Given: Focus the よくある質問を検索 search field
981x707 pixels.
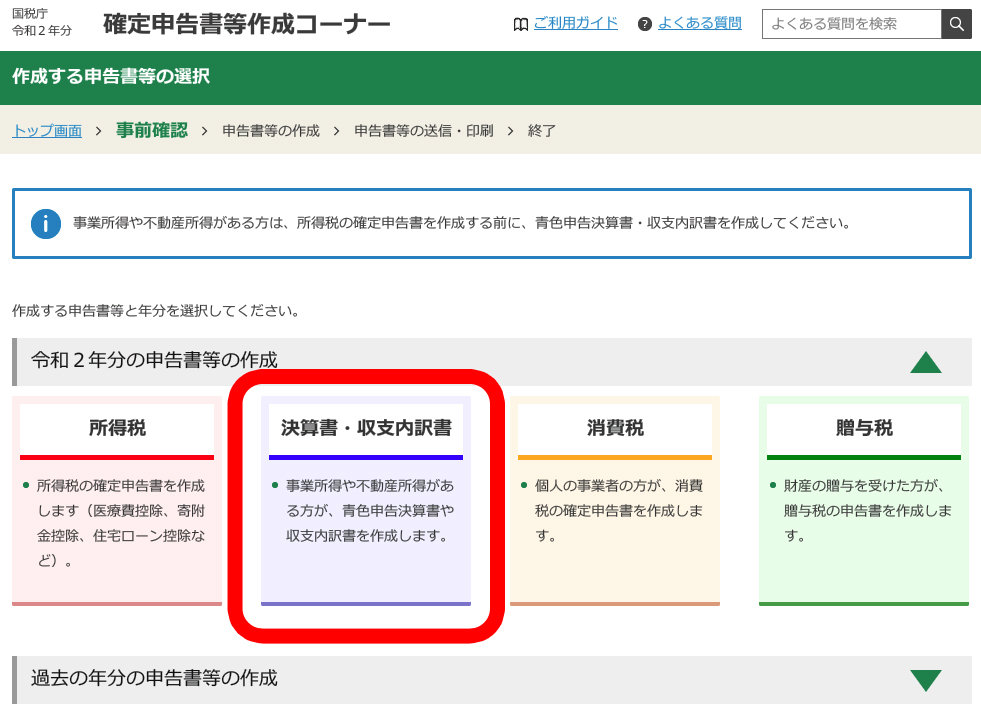Looking at the screenshot, I should [851, 24].
